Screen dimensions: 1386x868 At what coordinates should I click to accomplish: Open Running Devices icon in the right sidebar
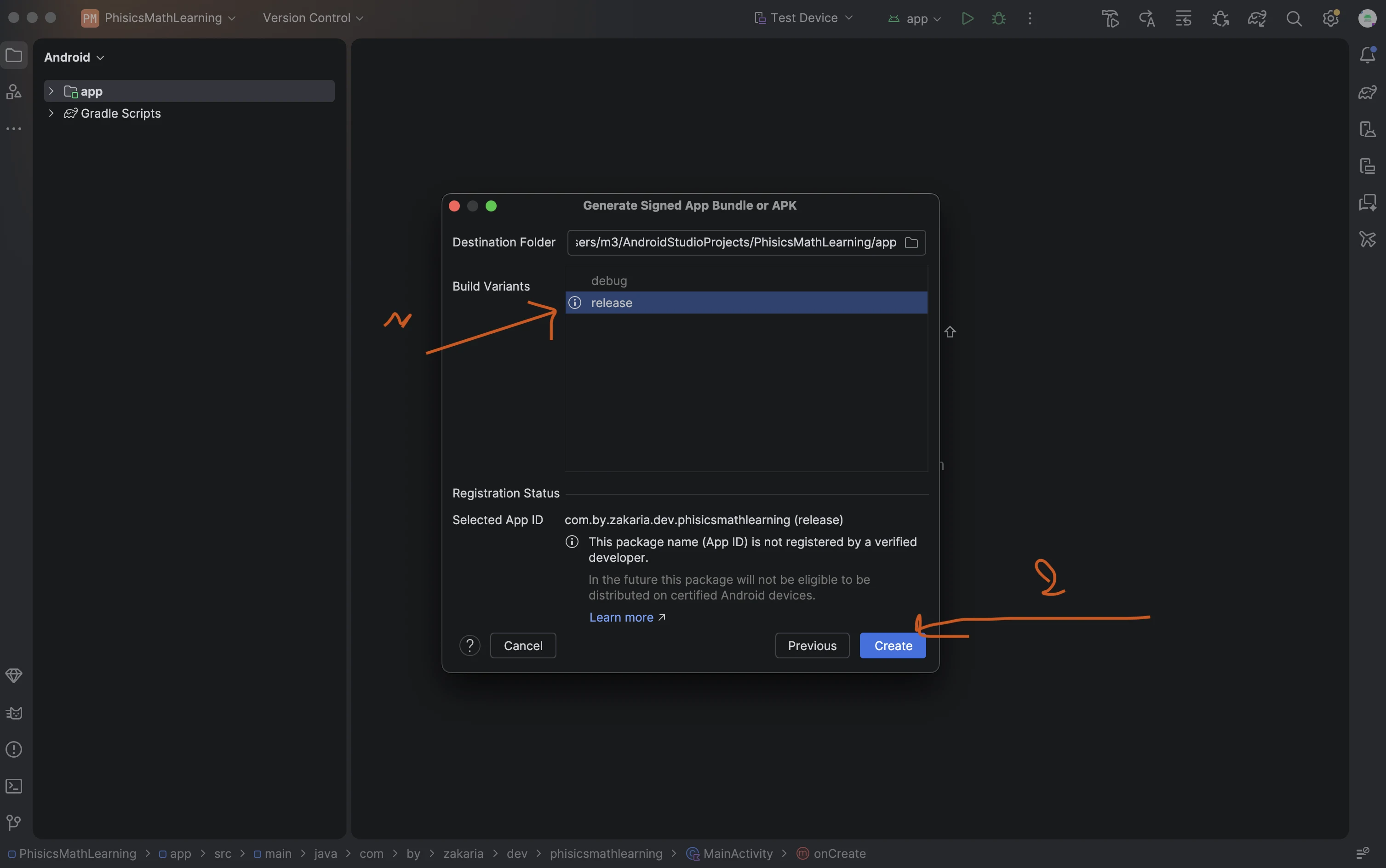[x=1368, y=166]
